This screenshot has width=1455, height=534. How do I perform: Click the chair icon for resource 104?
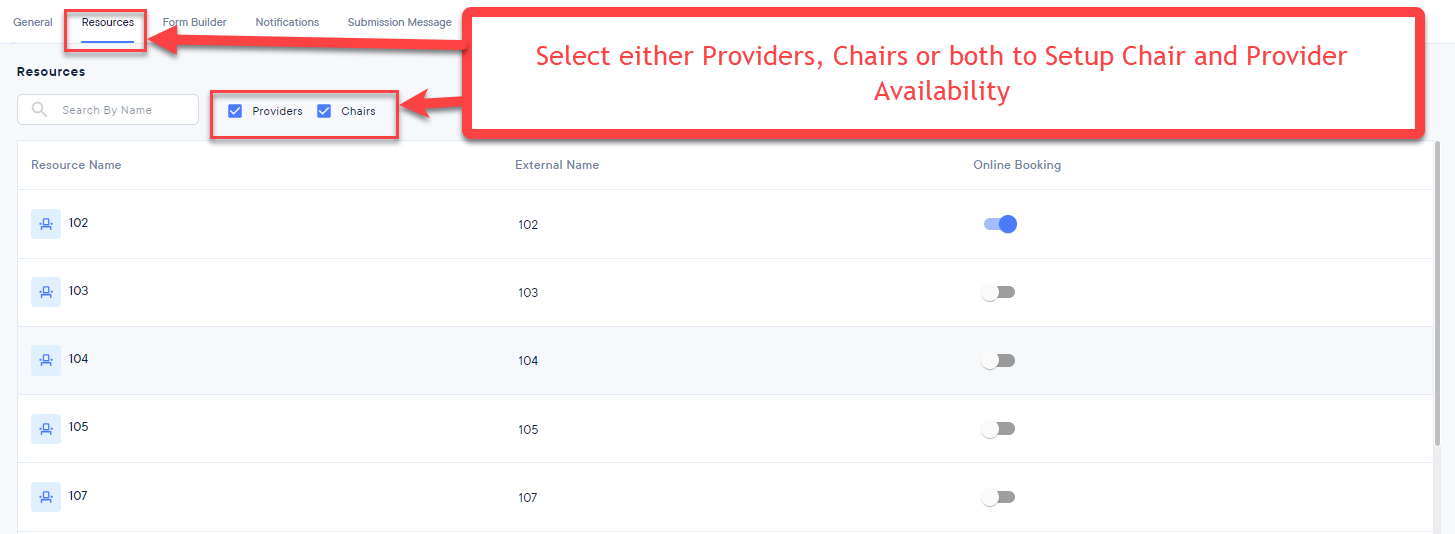pos(46,360)
